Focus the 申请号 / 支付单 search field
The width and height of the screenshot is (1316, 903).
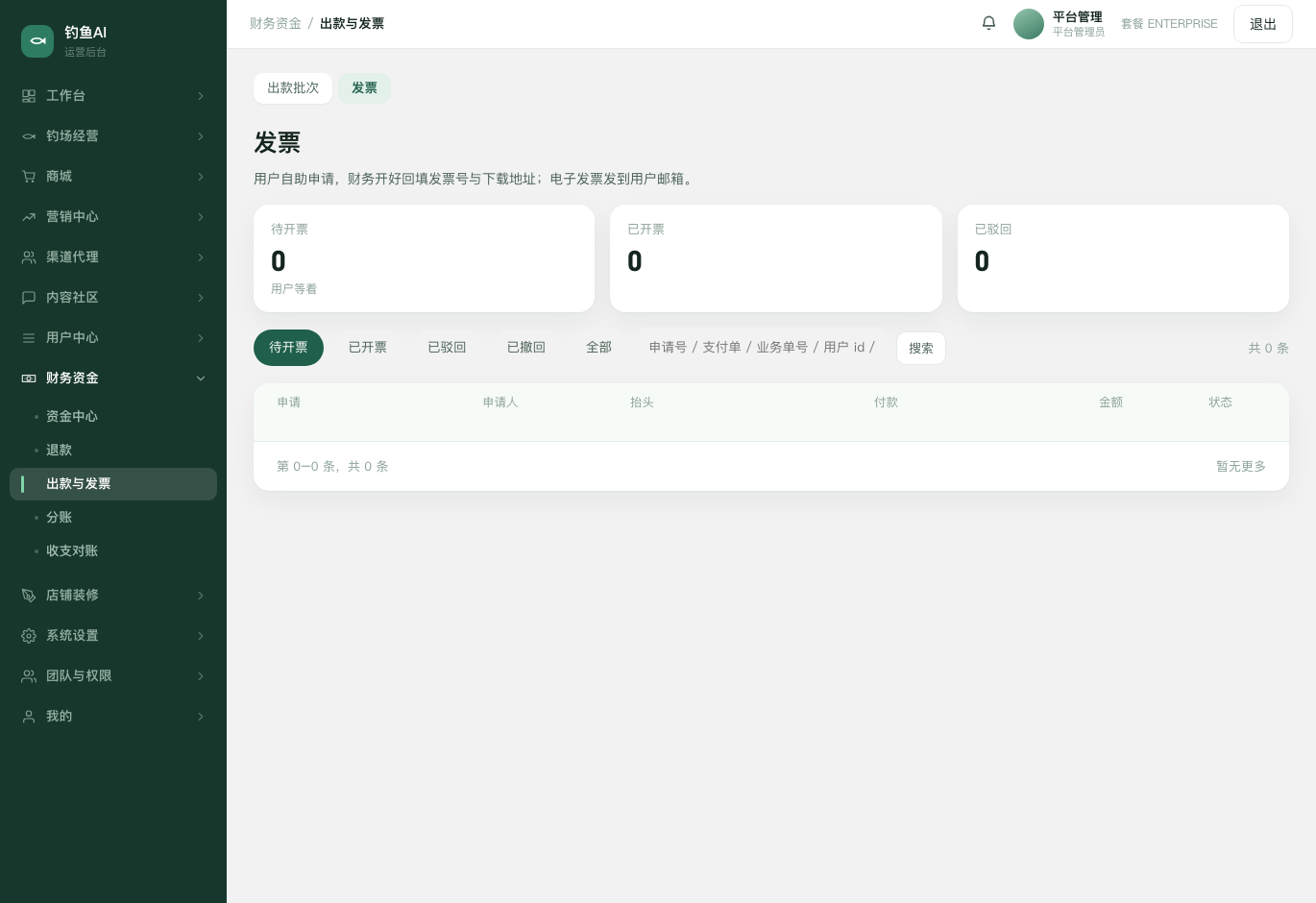click(762, 348)
